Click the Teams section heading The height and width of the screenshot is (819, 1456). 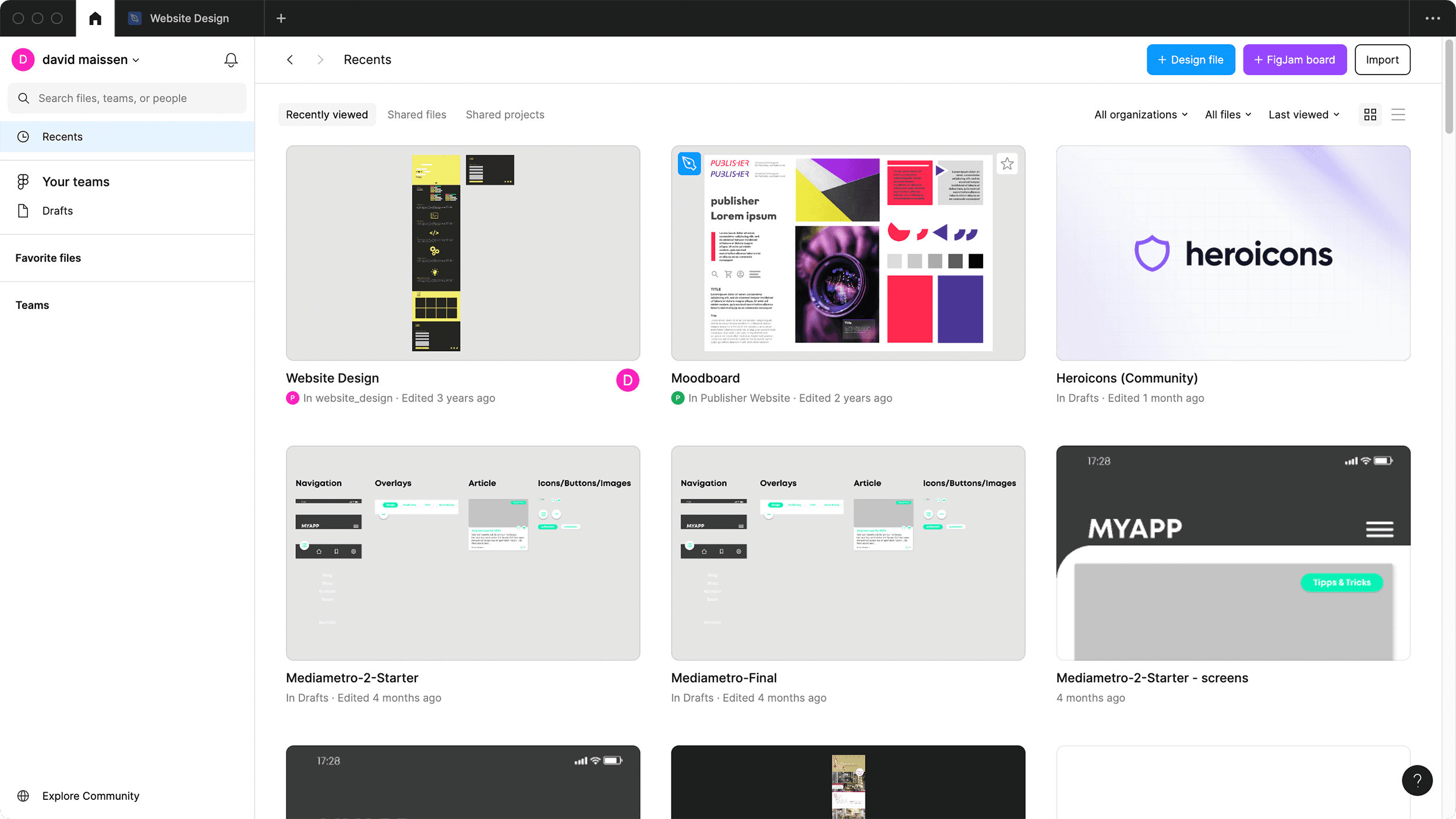coord(32,305)
